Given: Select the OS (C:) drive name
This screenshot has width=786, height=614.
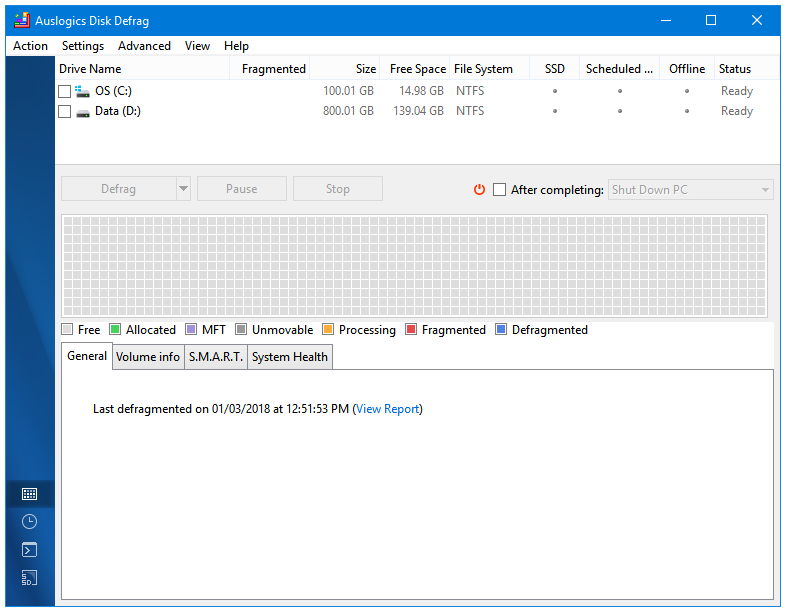Looking at the screenshot, I should pos(114,91).
